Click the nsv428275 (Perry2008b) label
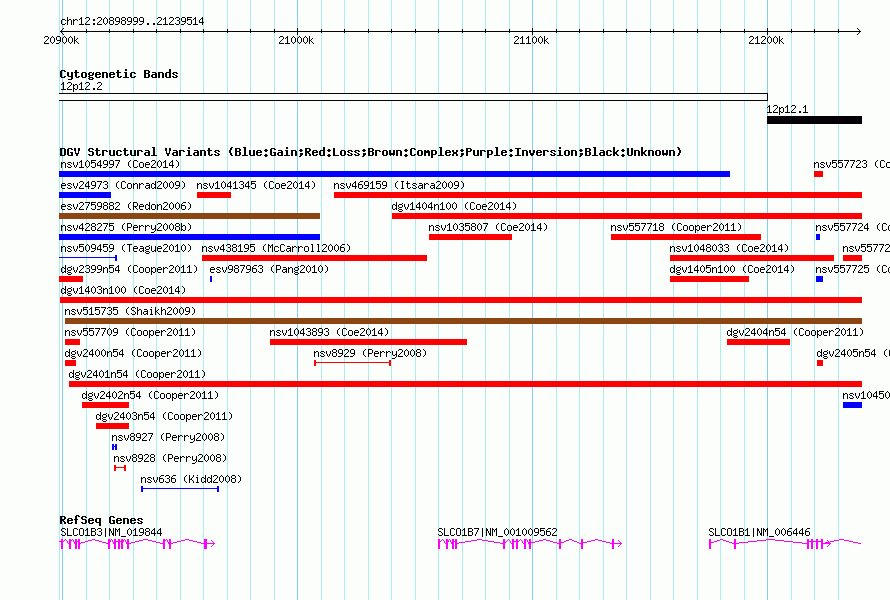Image resolution: width=890 pixels, height=600 pixels. point(126,227)
